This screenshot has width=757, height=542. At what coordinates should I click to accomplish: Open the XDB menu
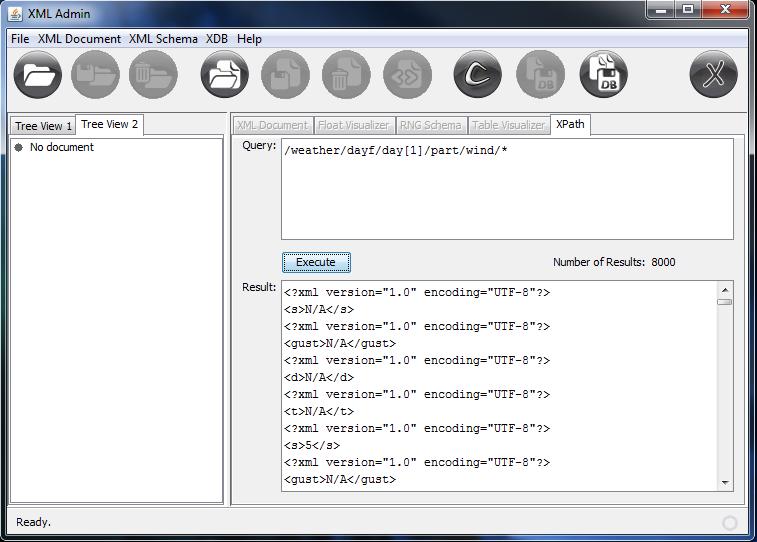click(217, 39)
